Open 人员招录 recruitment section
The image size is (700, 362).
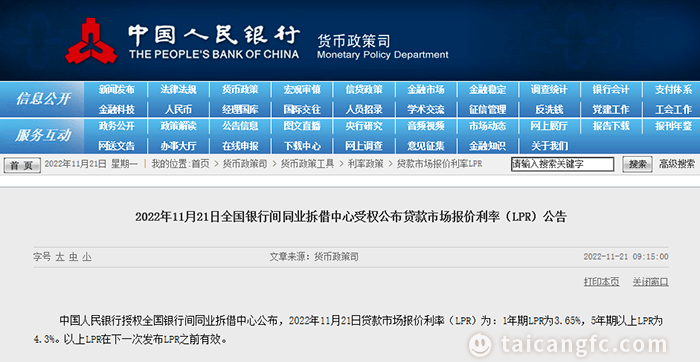click(364, 109)
